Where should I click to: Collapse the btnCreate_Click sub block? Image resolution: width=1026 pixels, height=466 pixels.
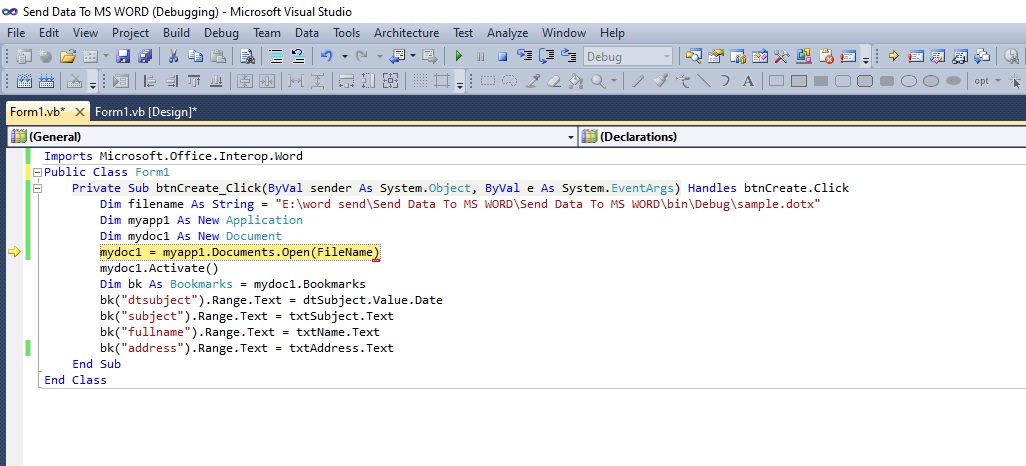(x=37, y=188)
